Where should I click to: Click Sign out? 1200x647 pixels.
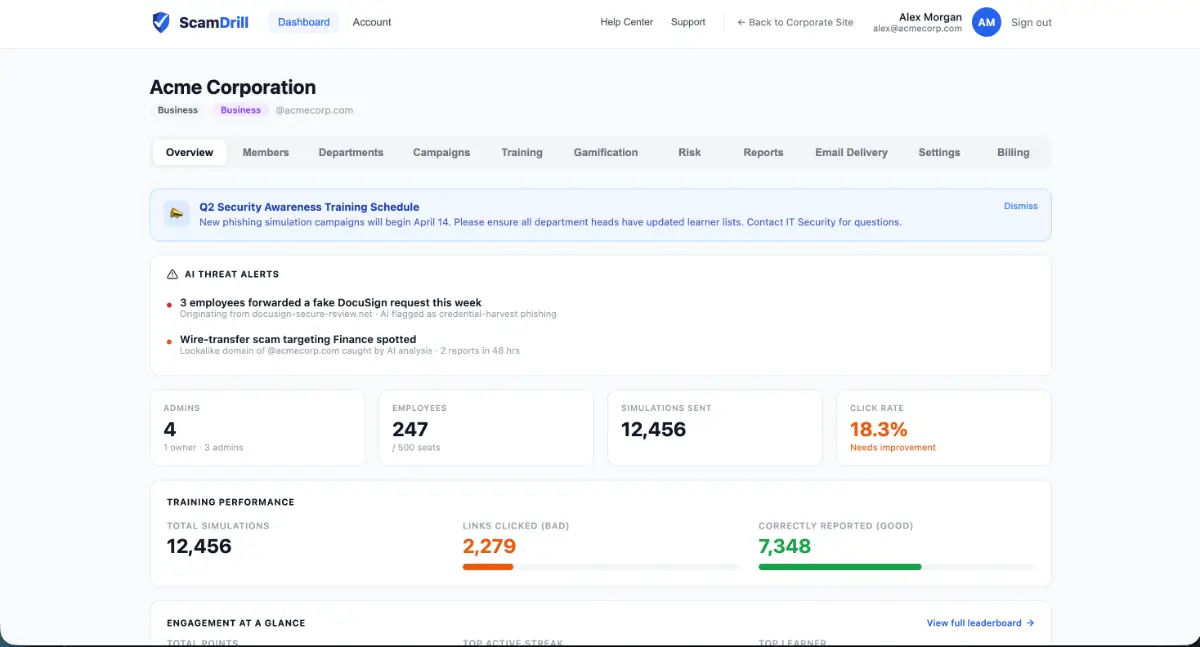(1031, 22)
